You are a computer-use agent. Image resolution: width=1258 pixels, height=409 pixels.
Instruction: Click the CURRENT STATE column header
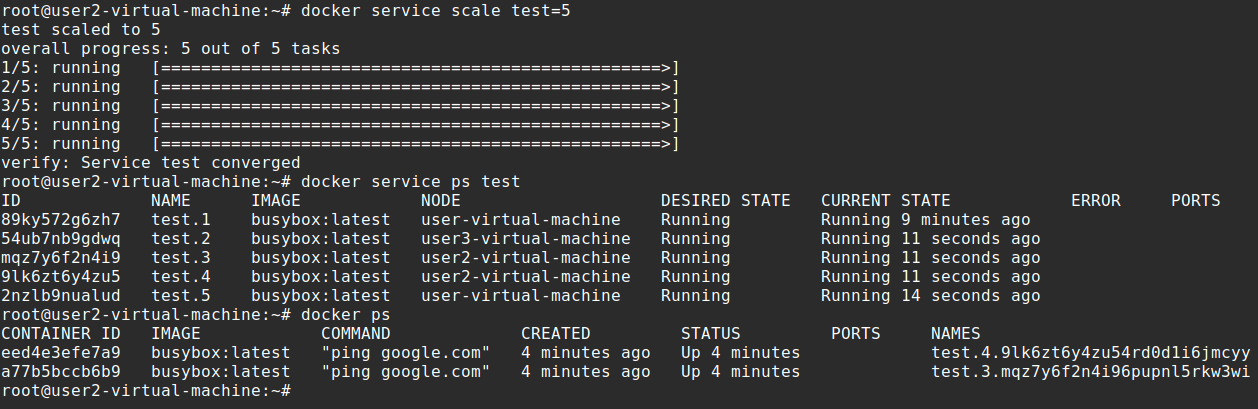[885, 201]
